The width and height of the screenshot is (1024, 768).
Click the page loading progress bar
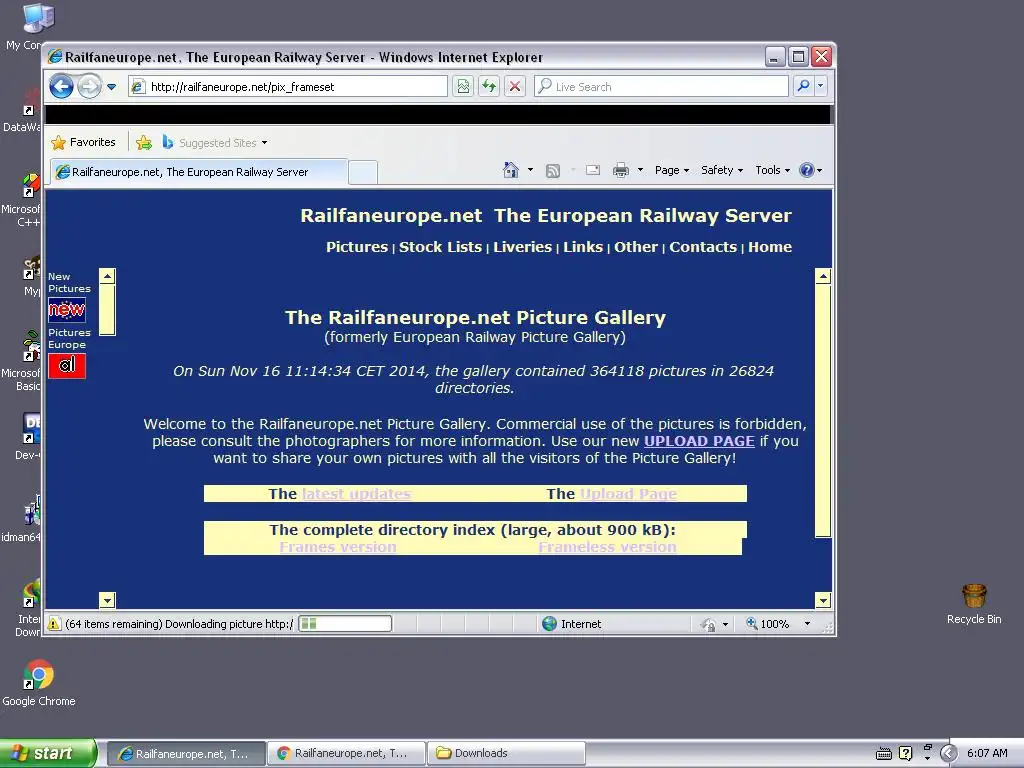[x=345, y=624]
